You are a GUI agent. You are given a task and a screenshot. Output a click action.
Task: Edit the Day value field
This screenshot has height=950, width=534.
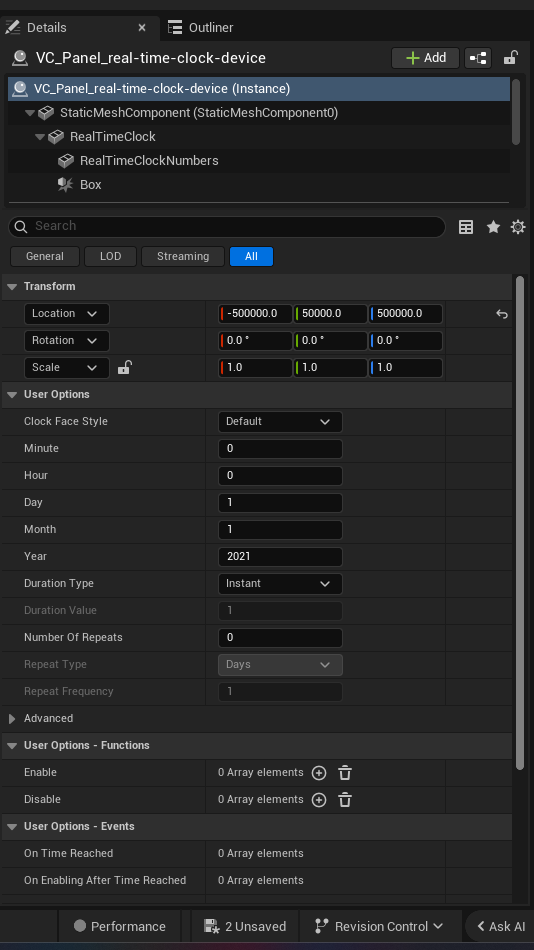pos(280,503)
